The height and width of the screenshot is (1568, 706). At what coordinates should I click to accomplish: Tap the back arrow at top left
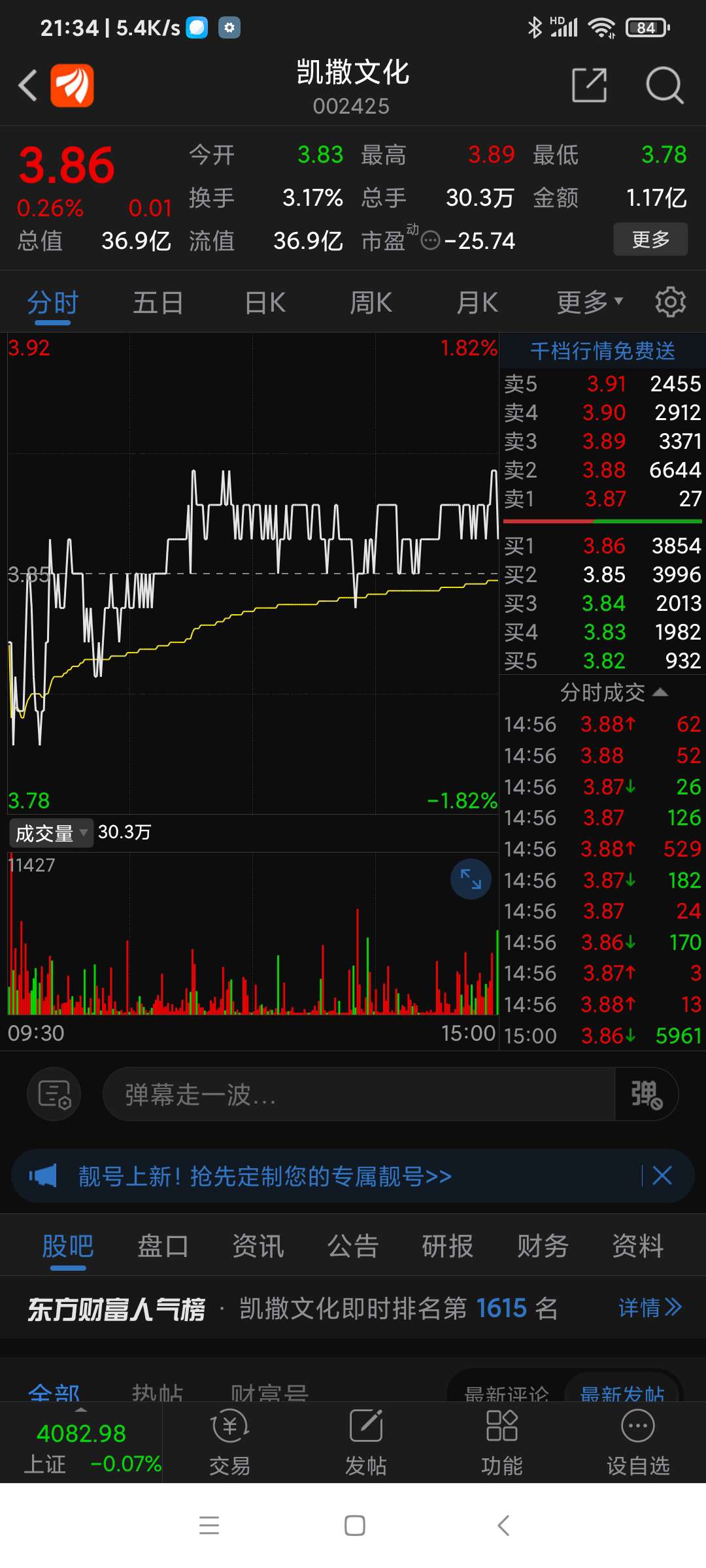click(28, 86)
